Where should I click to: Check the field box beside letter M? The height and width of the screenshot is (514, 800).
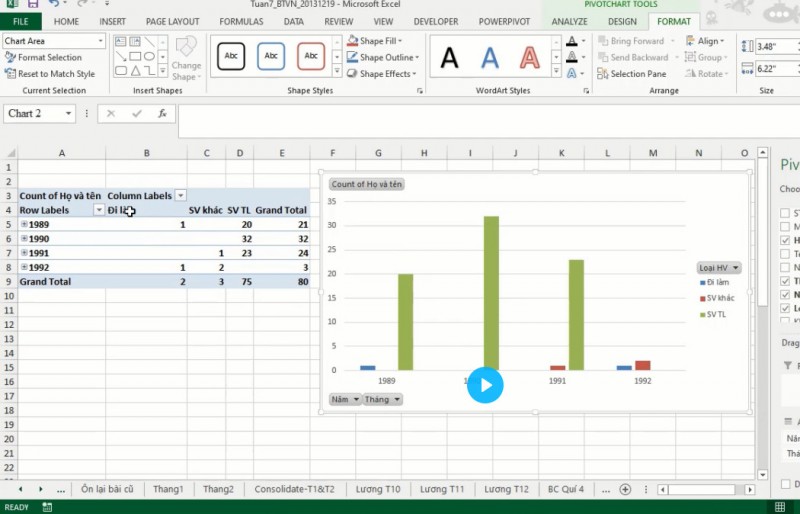pyautogui.click(x=785, y=227)
